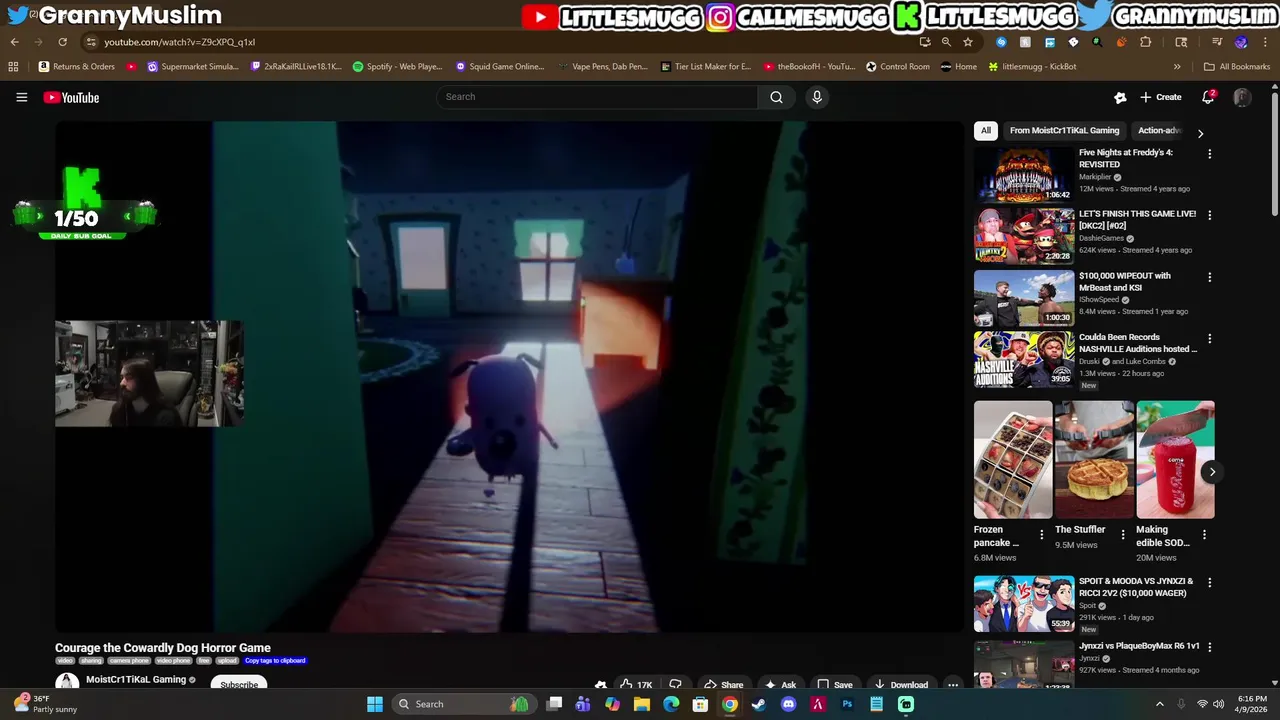This screenshot has height=720, width=1280.
Task: Open Frozen pancake short thumbnail
Action: pos(1013,460)
